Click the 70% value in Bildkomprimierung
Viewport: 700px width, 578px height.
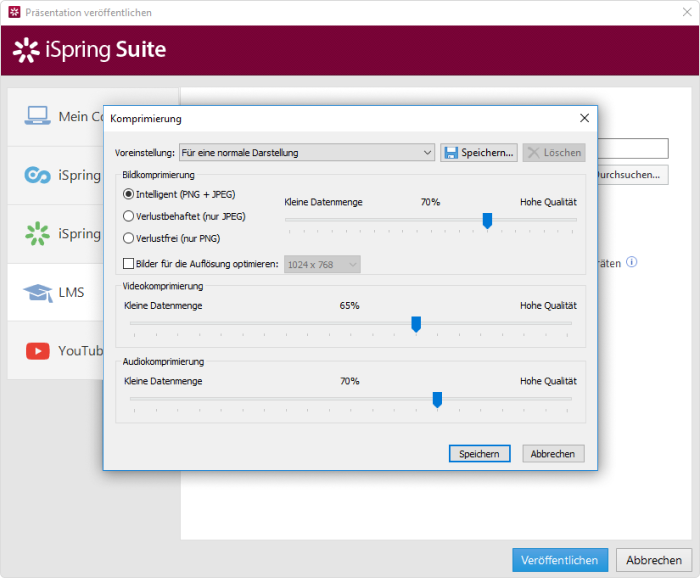click(430, 202)
